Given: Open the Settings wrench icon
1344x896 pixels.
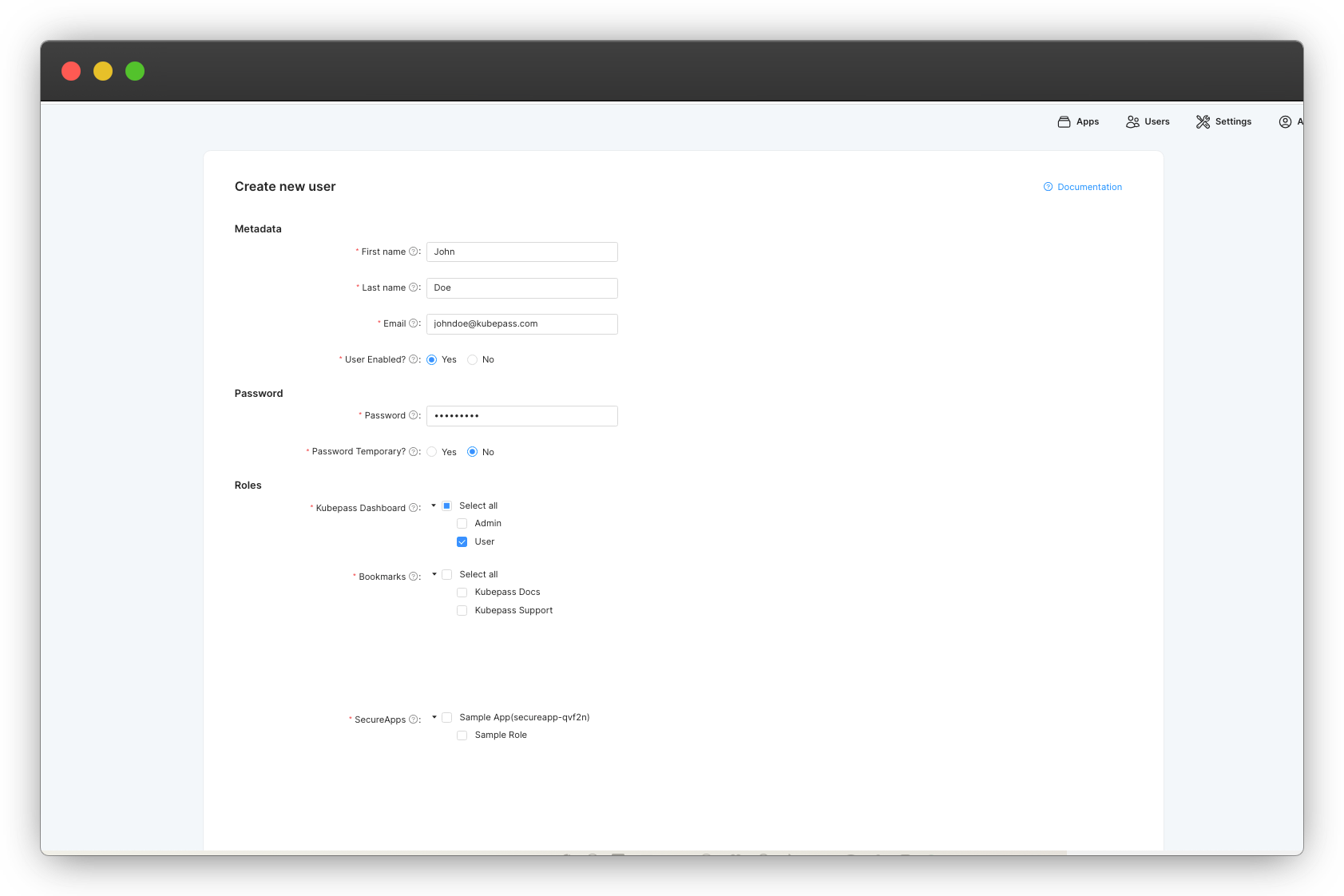Looking at the screenshot, I should click(1204, 121).
